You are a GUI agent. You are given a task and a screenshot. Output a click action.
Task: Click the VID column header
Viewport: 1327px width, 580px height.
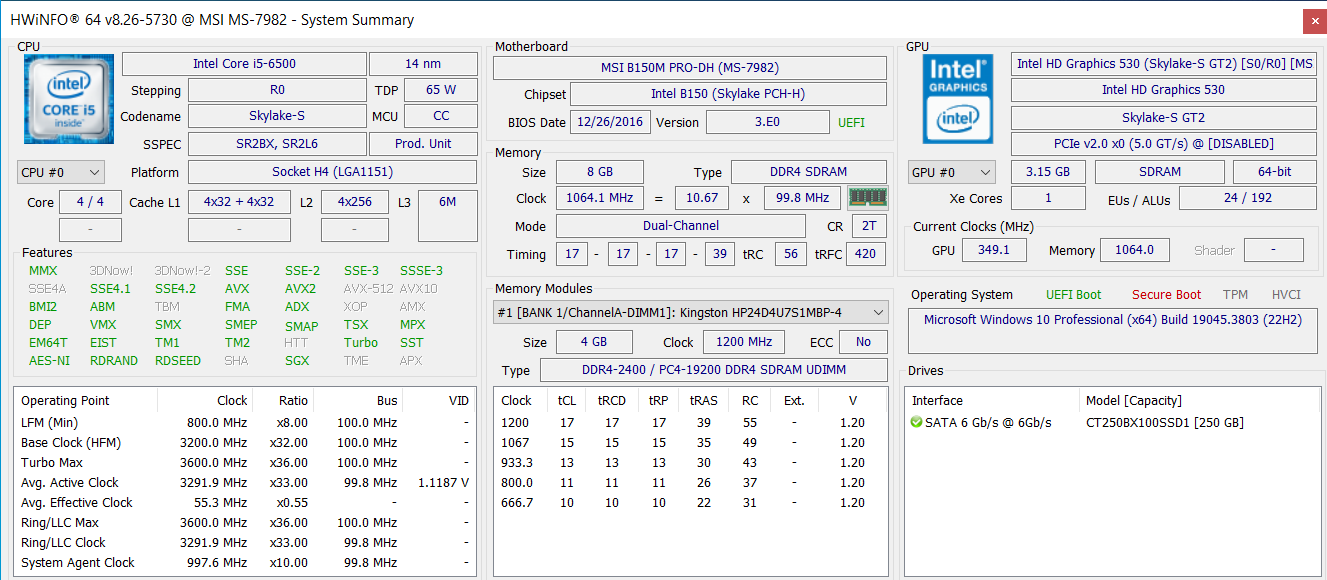coord(458,400)
